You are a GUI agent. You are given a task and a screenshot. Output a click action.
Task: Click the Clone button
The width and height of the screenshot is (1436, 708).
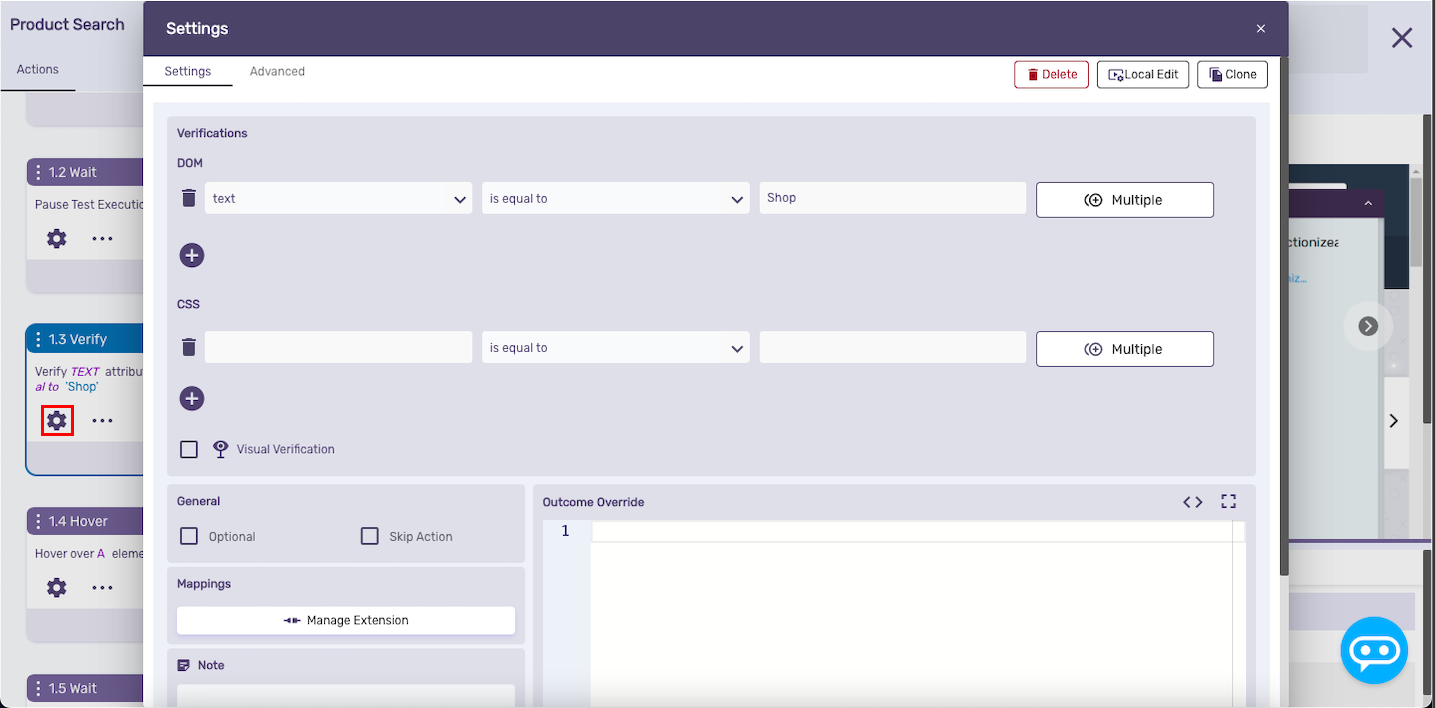click(x=1232, y=74)
